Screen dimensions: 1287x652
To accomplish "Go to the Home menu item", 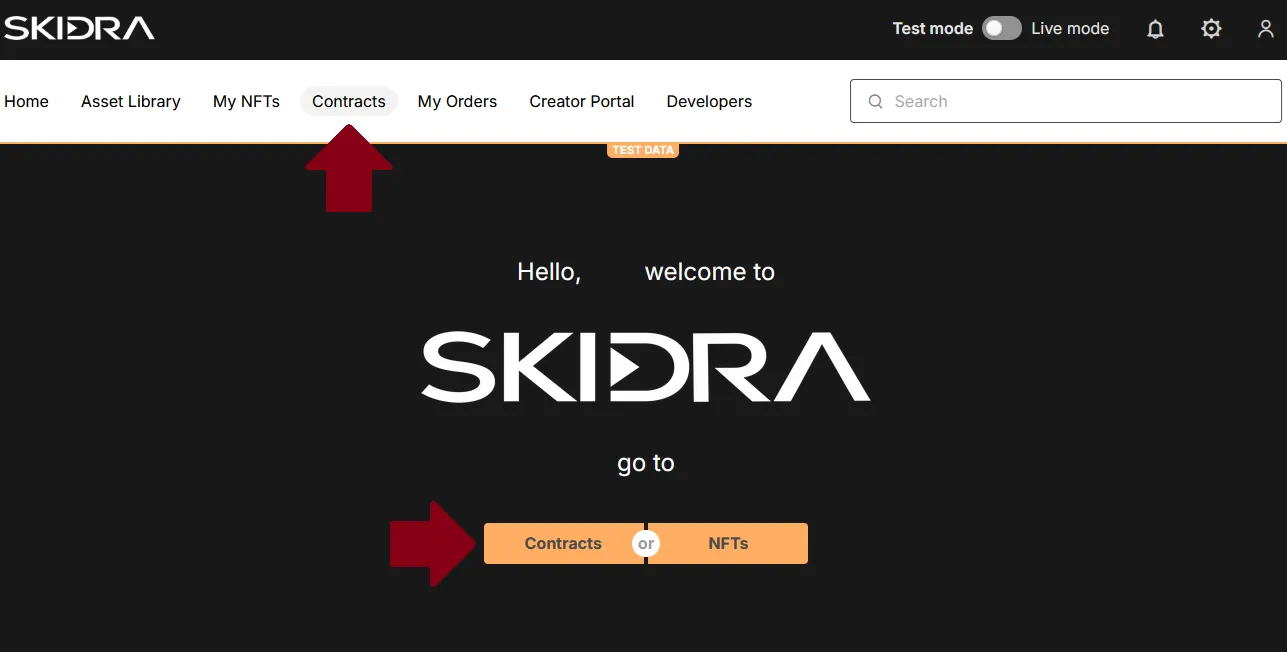I will coord(26,101).
